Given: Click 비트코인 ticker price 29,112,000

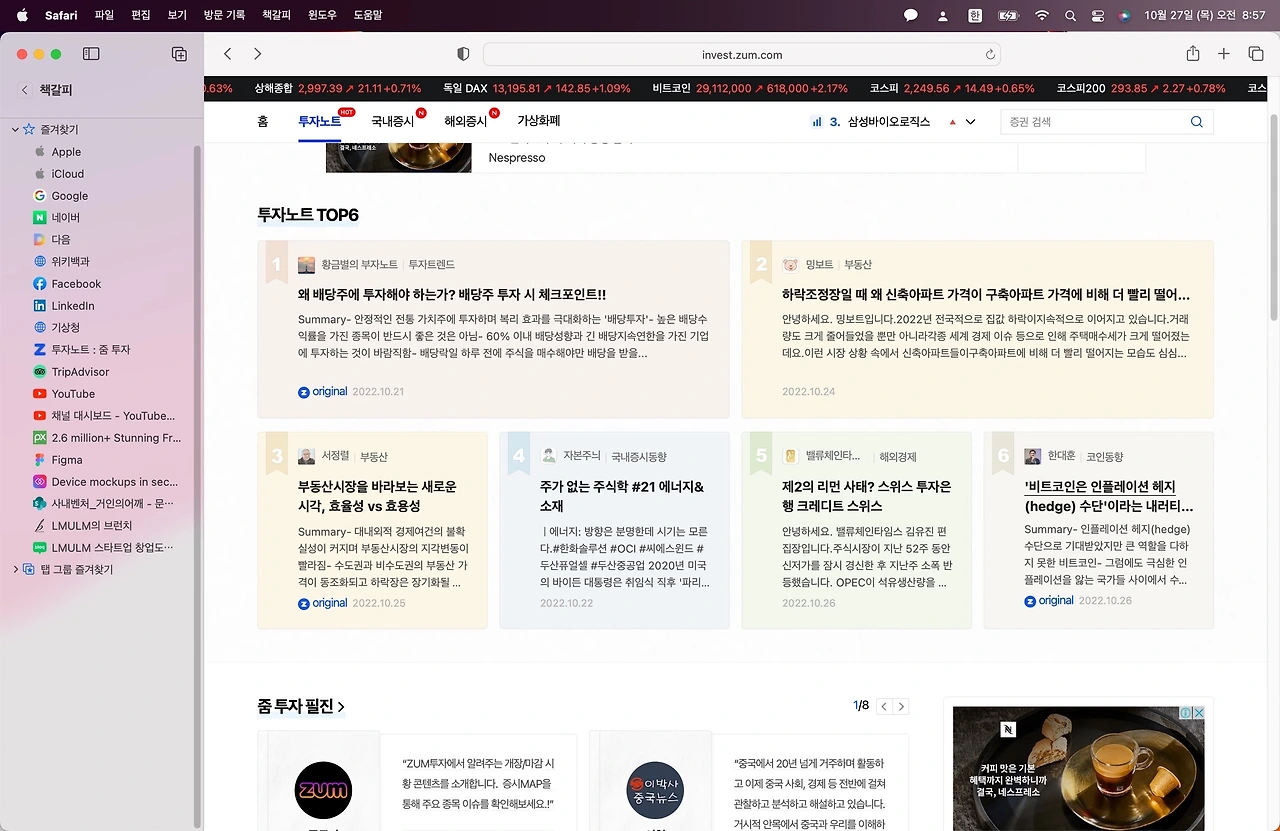Looking at the screenshot, I should [x=723, y=88].
